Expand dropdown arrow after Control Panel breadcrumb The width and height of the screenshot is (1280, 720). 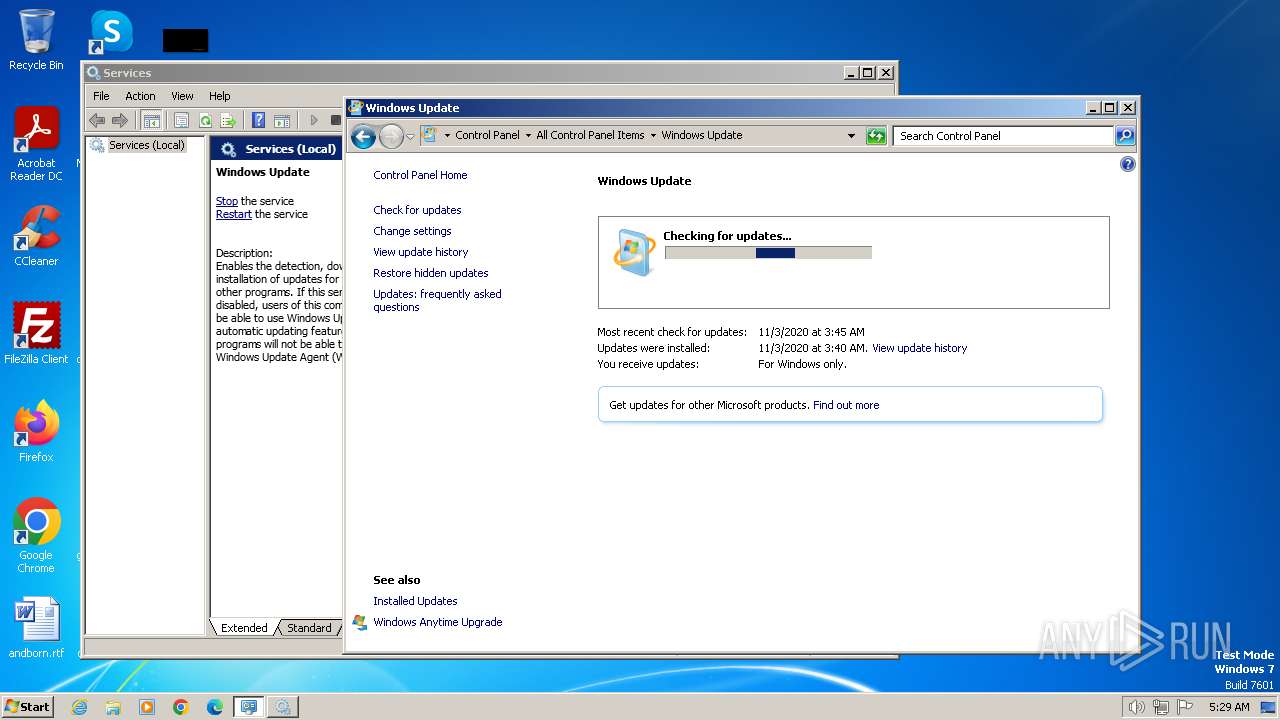(528, 135)
